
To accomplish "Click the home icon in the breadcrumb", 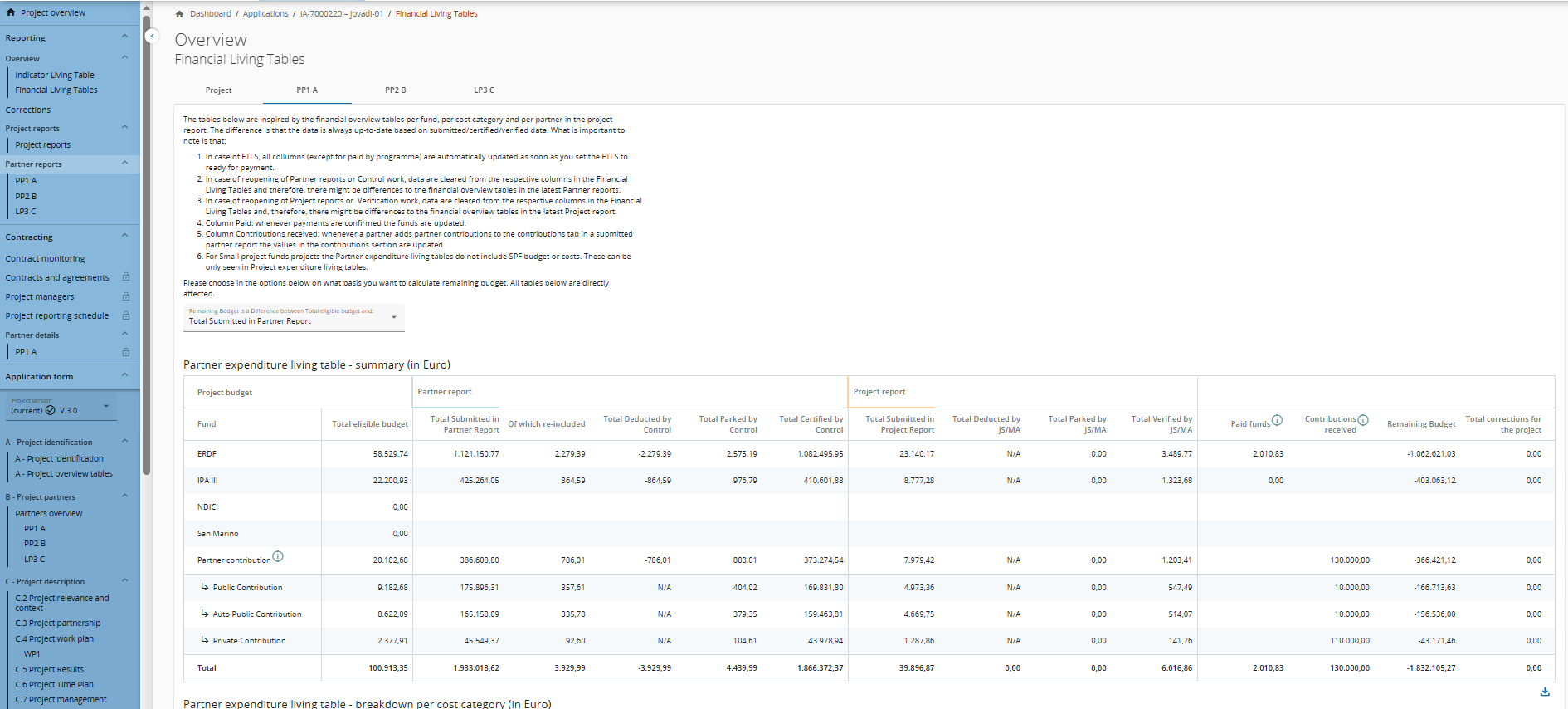I will point(179,14).
